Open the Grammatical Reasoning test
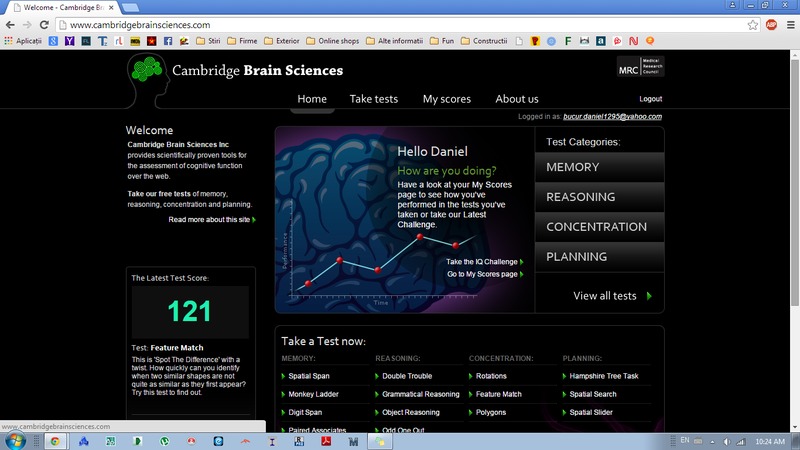The width and height of the screenshot is (800, 450). pos(420,394)
